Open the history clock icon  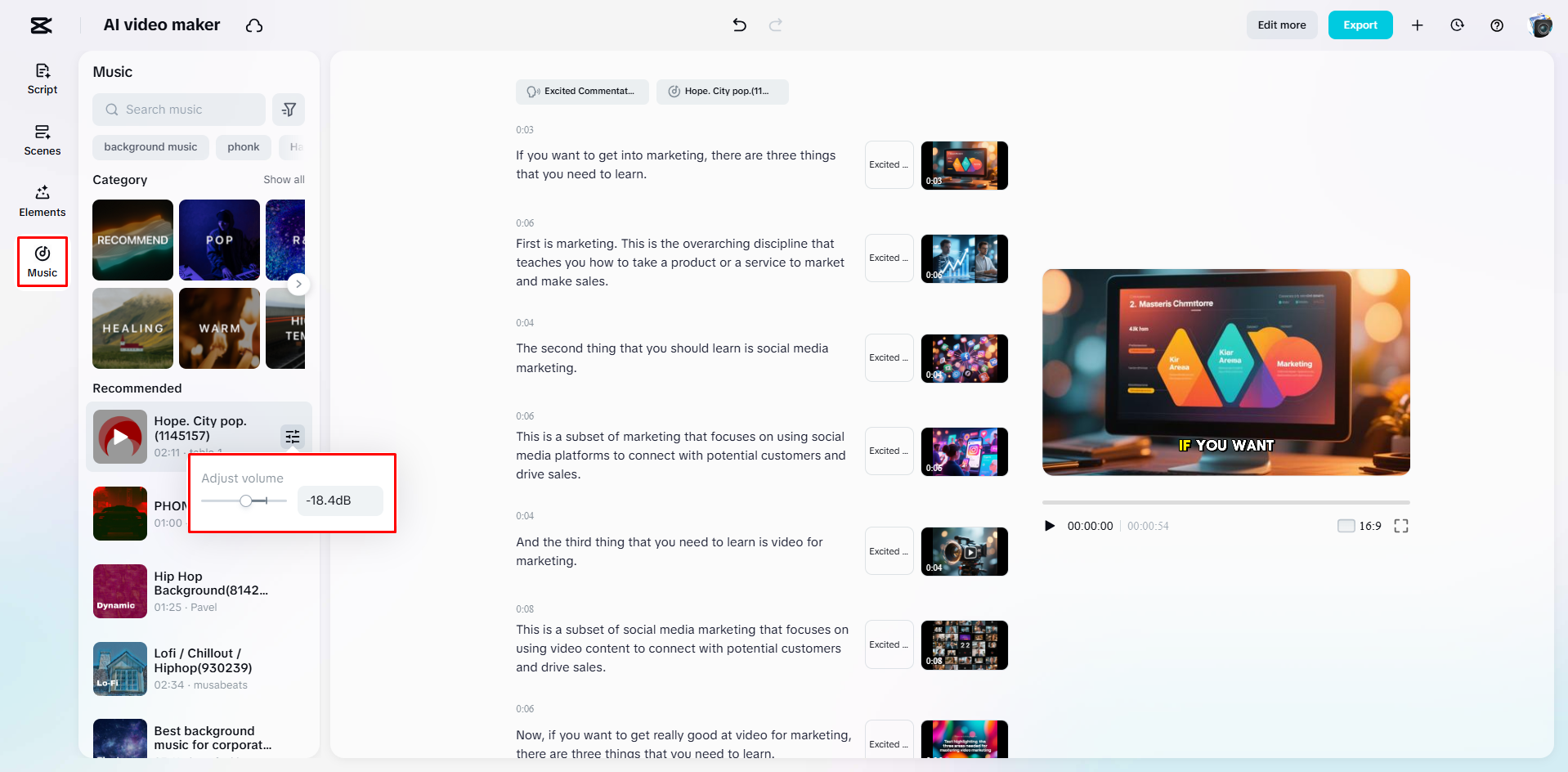point(1457,25)
